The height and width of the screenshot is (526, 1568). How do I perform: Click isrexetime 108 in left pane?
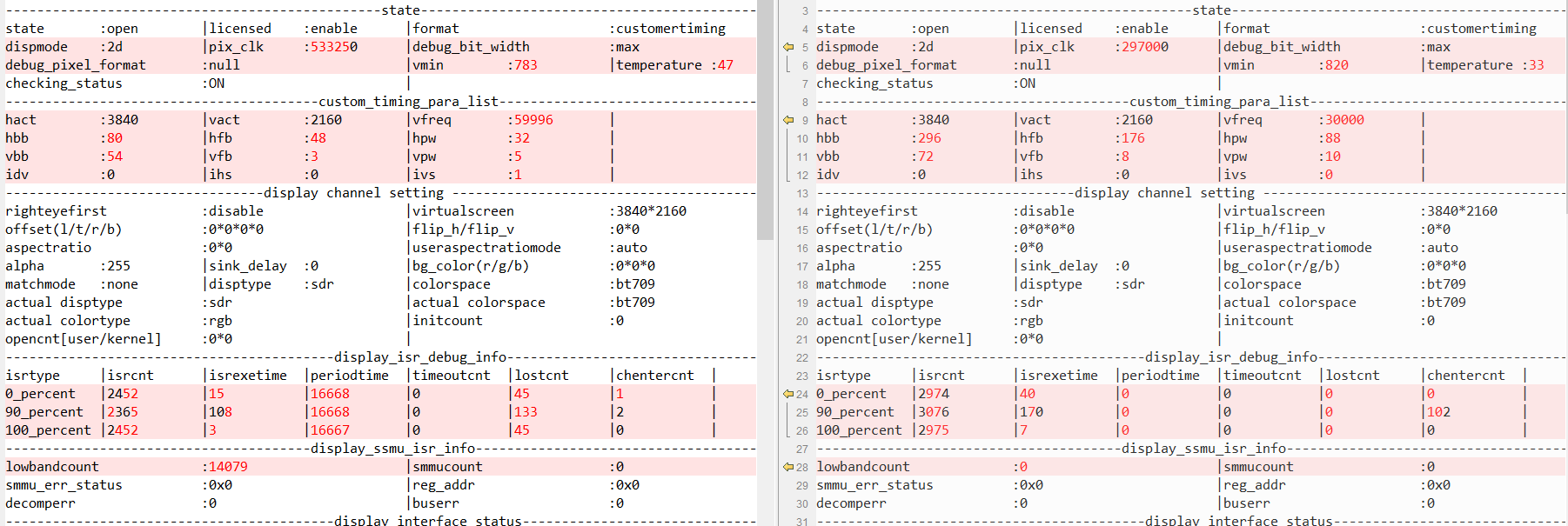point(221,412)
